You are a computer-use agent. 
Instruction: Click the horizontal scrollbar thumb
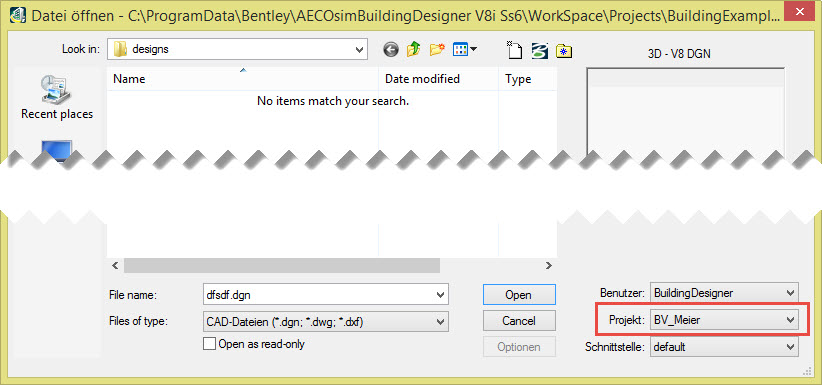pos(282,265)
